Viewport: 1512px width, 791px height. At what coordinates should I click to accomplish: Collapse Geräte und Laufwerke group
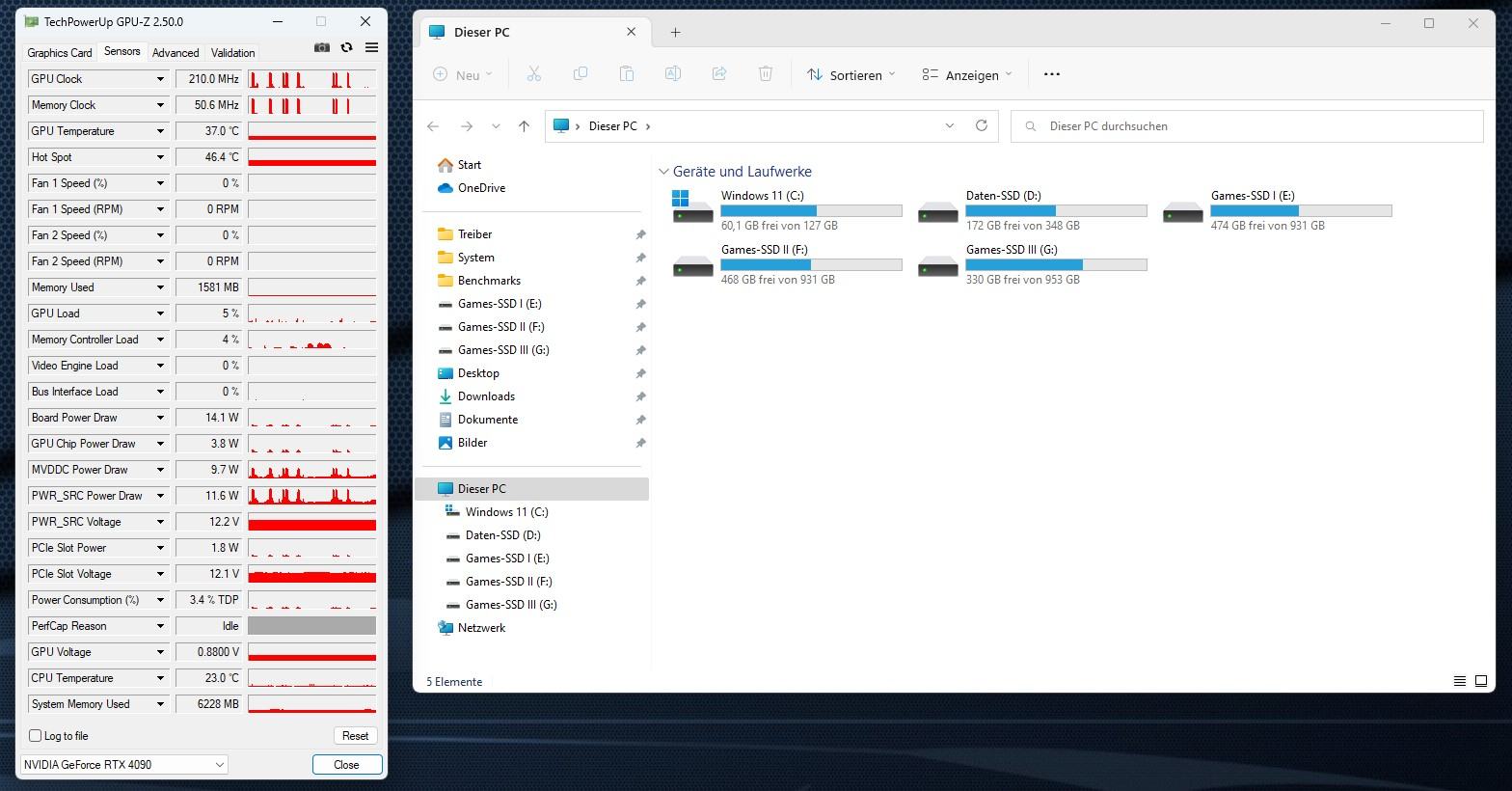663,172
